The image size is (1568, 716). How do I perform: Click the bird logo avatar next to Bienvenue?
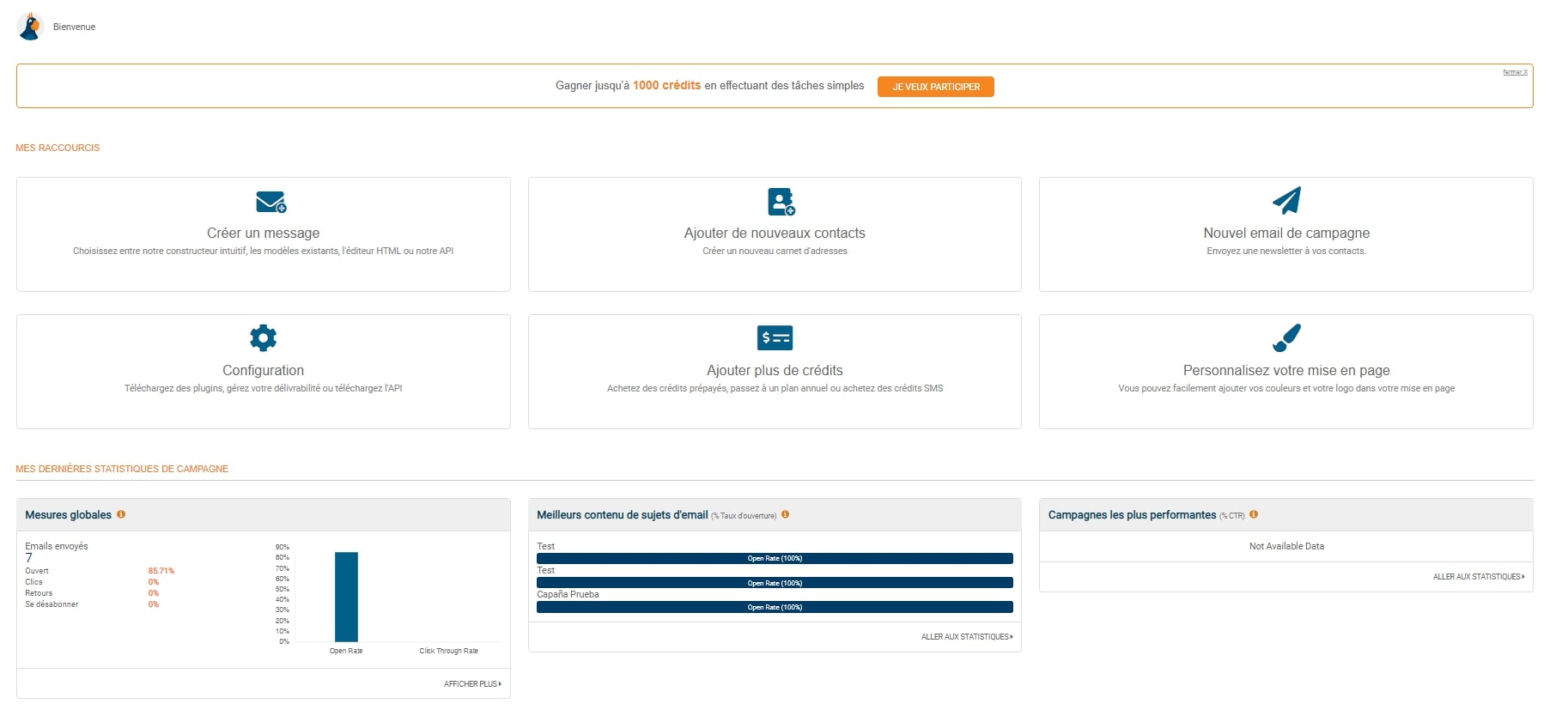click(x=30, y=27)
